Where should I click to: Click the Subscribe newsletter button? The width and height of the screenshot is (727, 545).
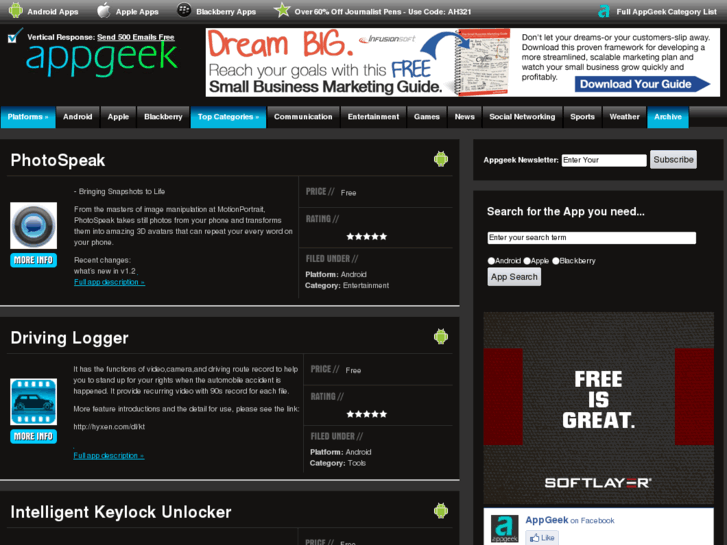click(673, 160)
